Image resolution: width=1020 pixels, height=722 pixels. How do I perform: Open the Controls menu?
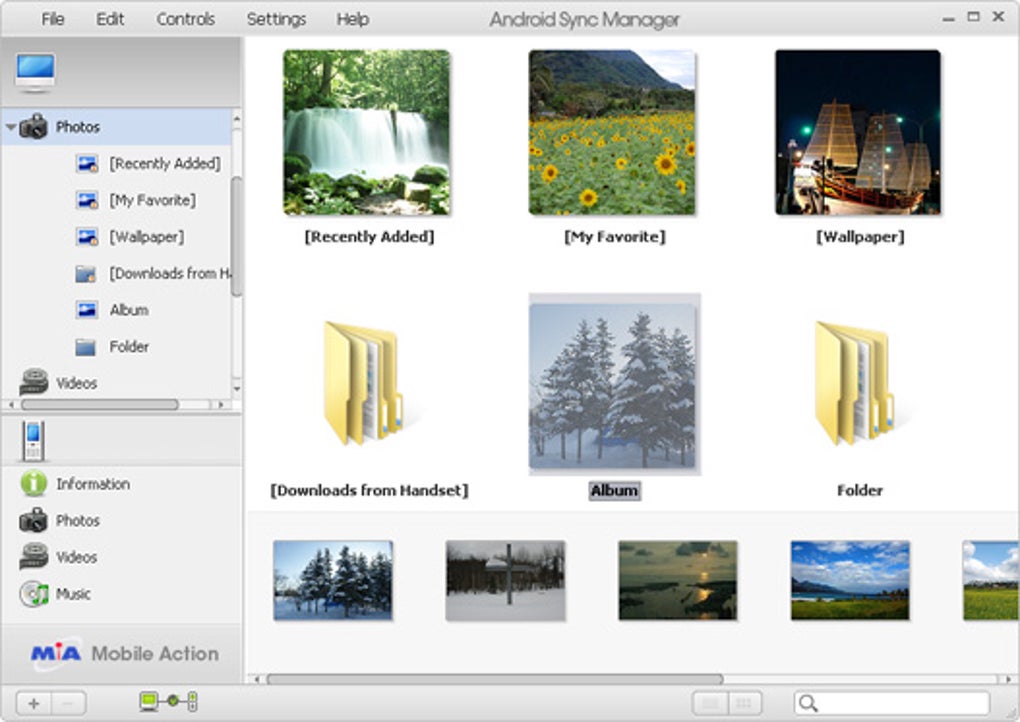click(x=185, y=20)
